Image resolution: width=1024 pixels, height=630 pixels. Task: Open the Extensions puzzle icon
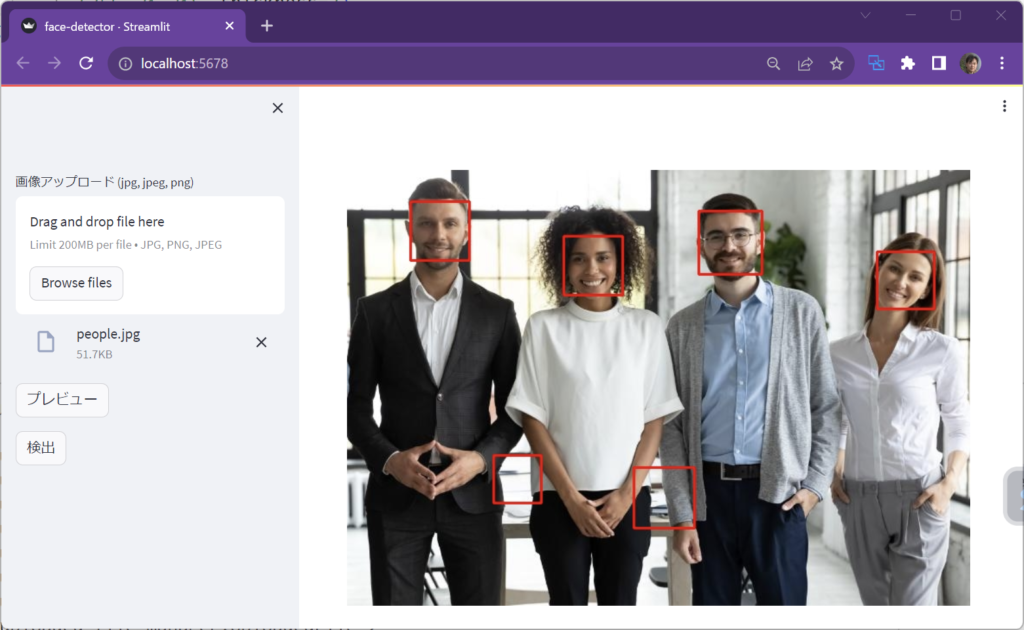[908, 63]
